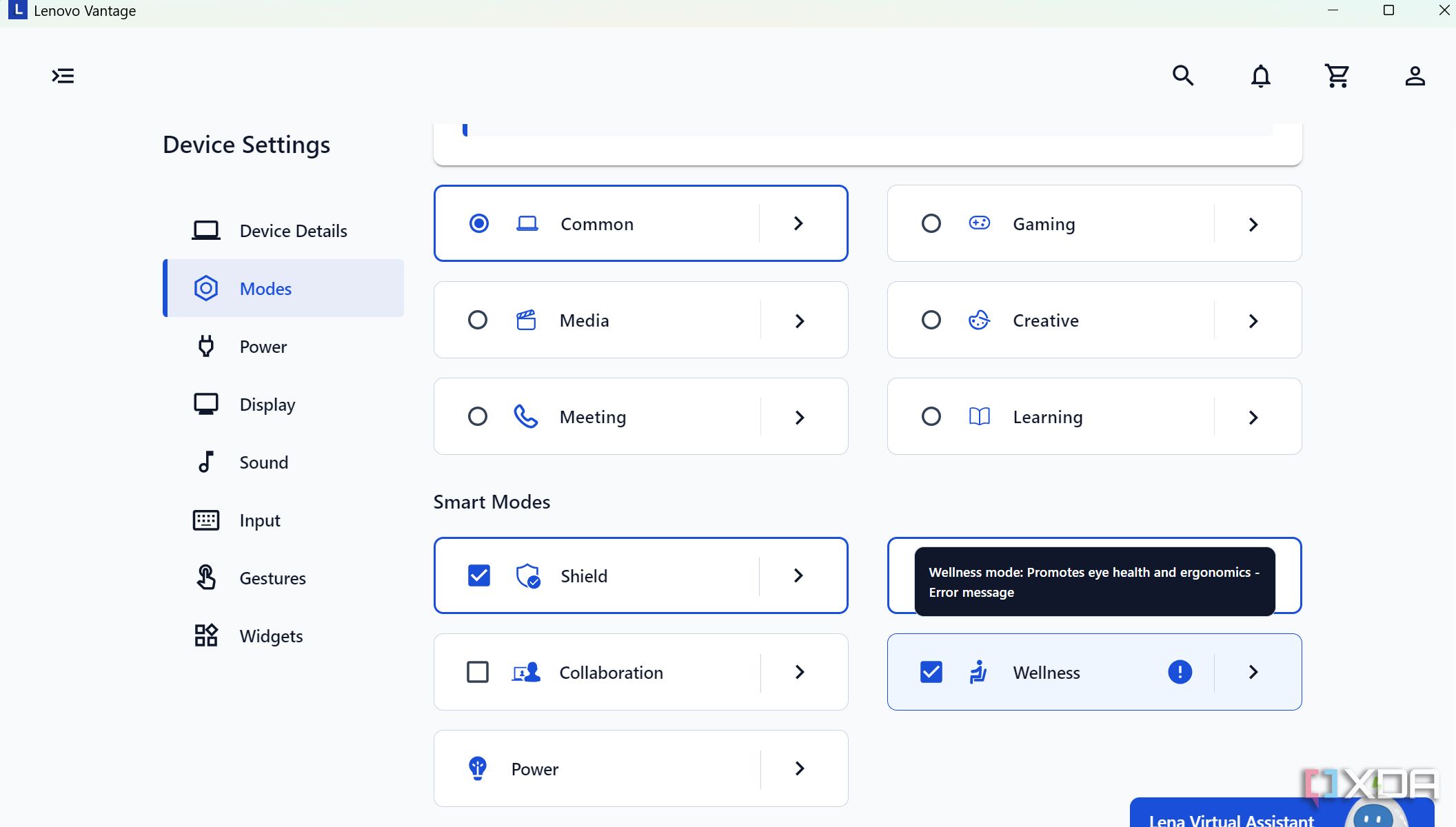Open Lena Virtual Assistant chat
The height and width of the screenshot is (827, 1456).
tap(1282, 813)
